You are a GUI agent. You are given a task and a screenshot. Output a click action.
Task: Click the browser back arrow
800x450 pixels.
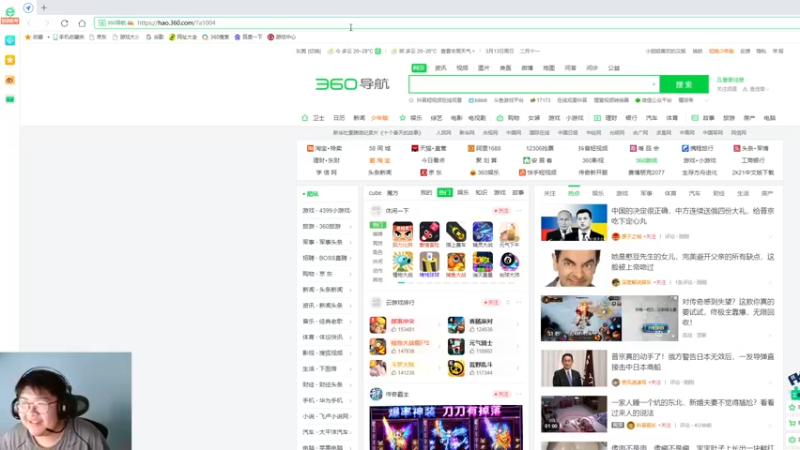(x=30, y=23)
